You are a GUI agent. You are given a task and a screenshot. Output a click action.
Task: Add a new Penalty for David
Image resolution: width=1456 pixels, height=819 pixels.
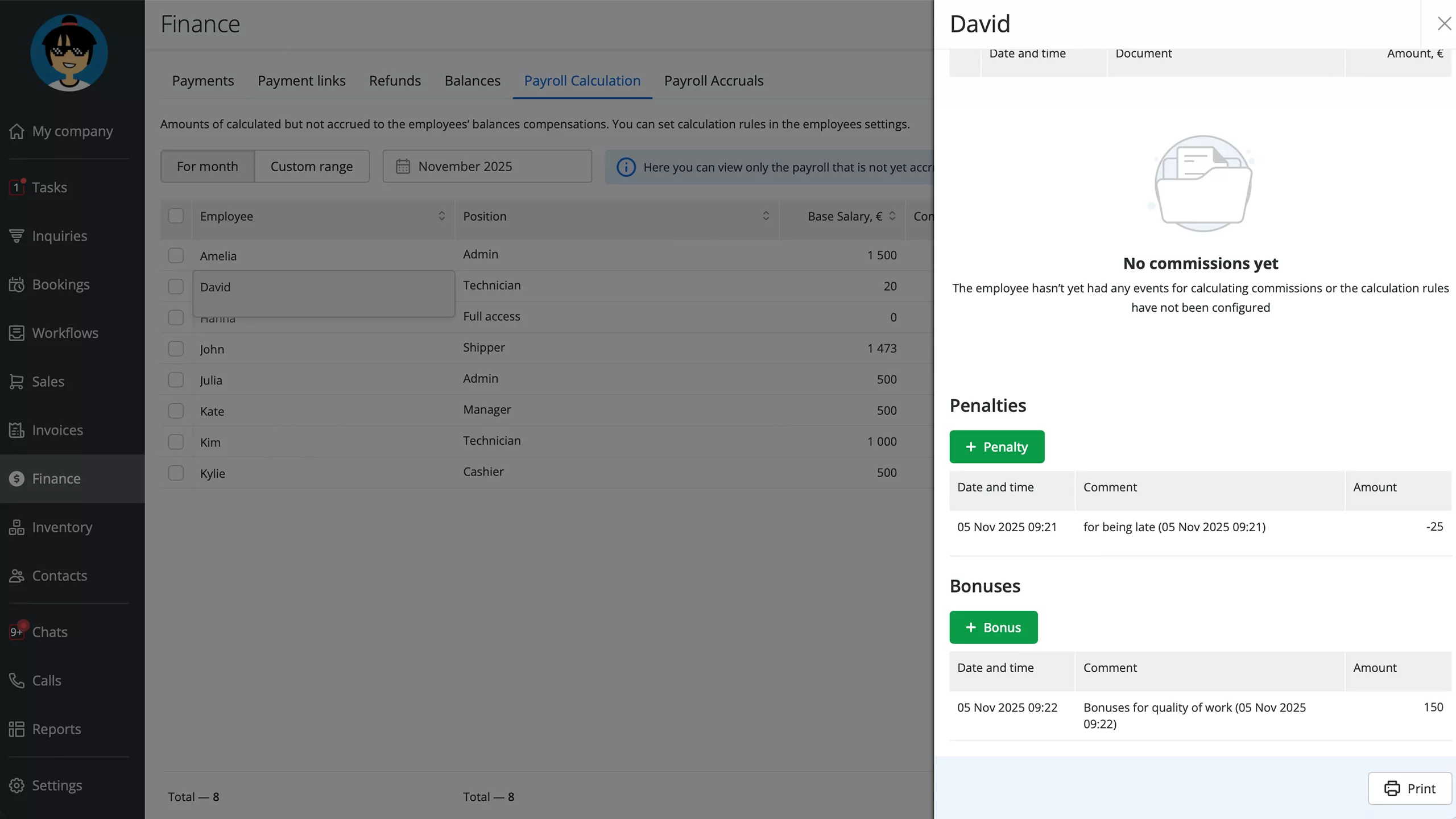[x=996, y=447]
